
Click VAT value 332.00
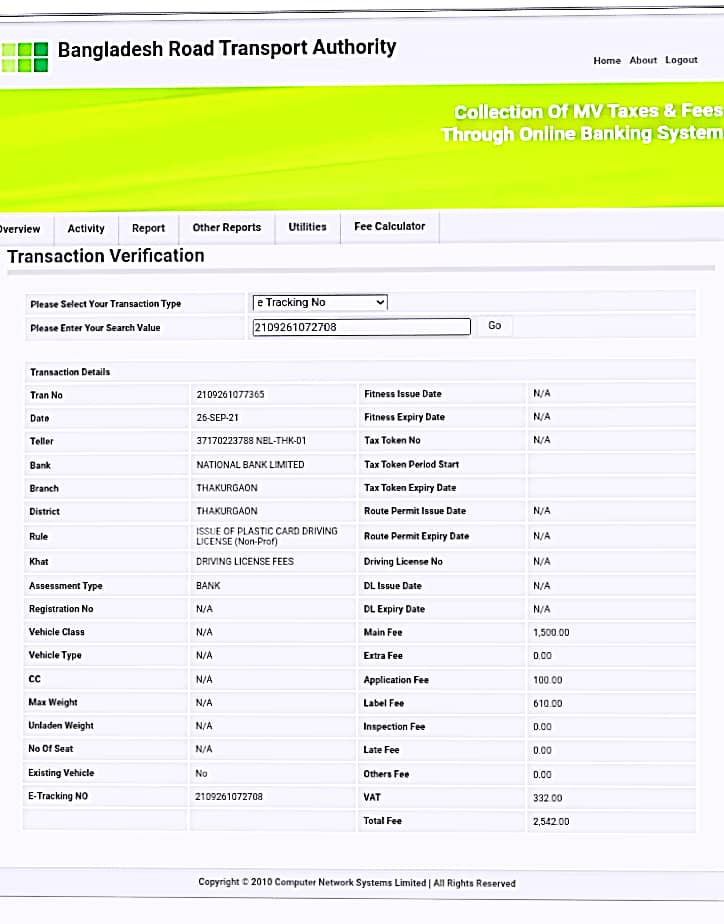coord(547,798)
